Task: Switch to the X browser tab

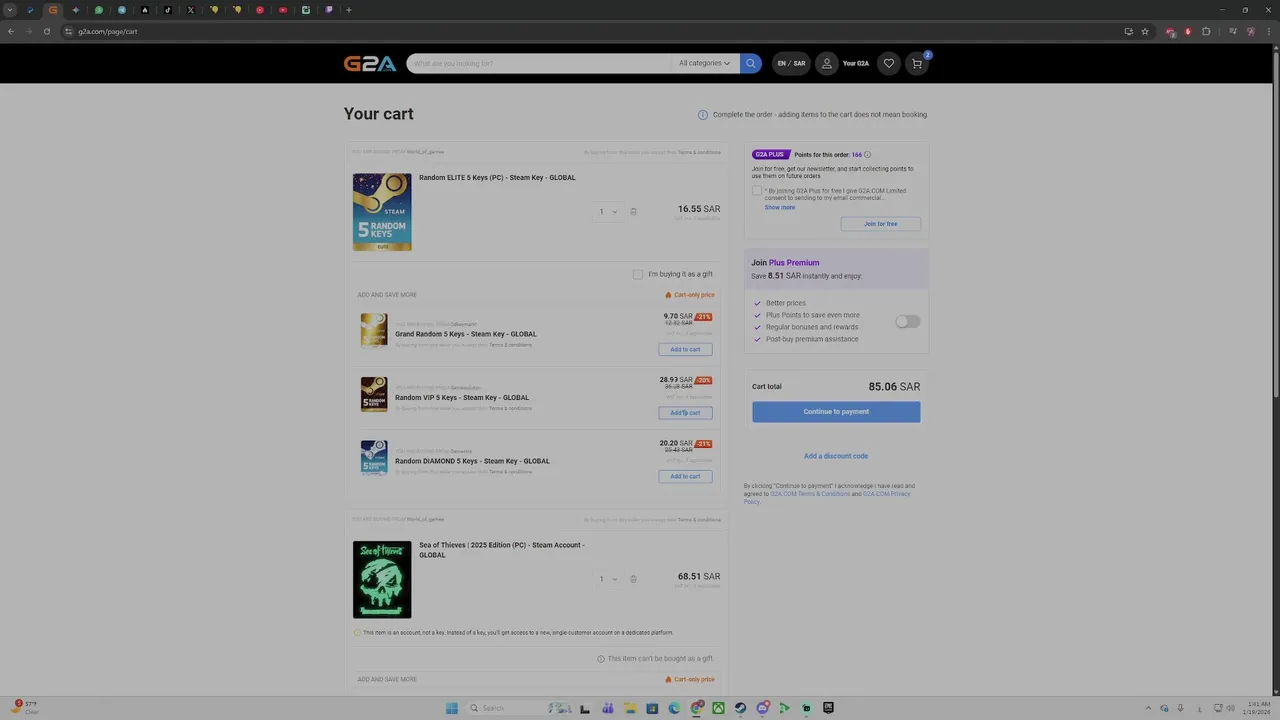Action: point(190,10)
